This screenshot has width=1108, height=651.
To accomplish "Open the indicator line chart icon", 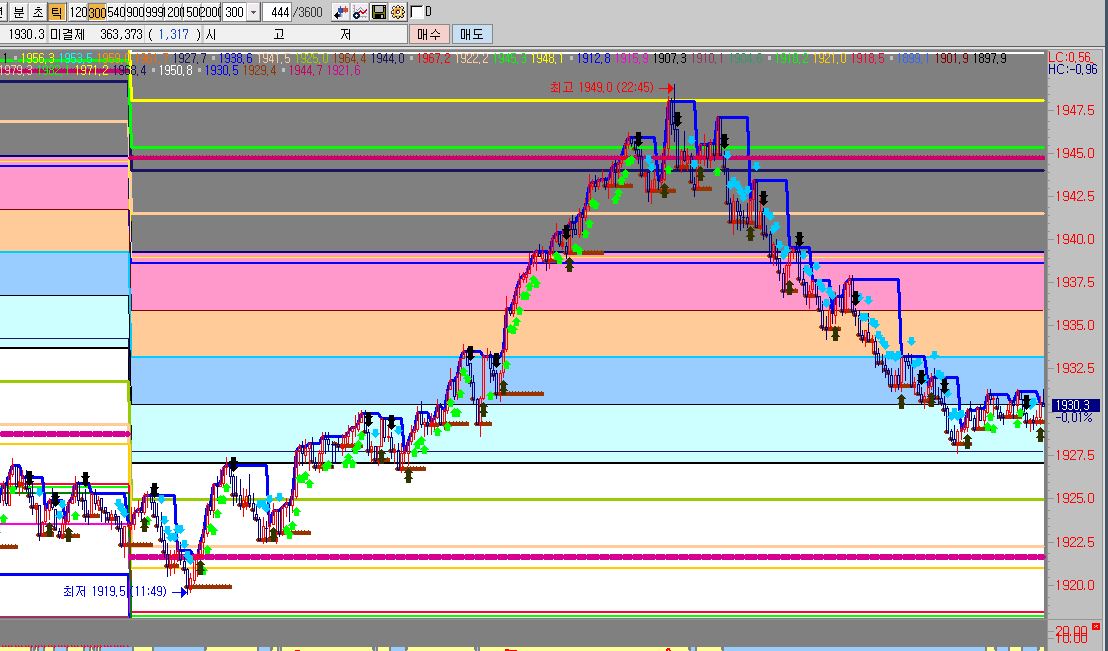I will tap(360, 12).
